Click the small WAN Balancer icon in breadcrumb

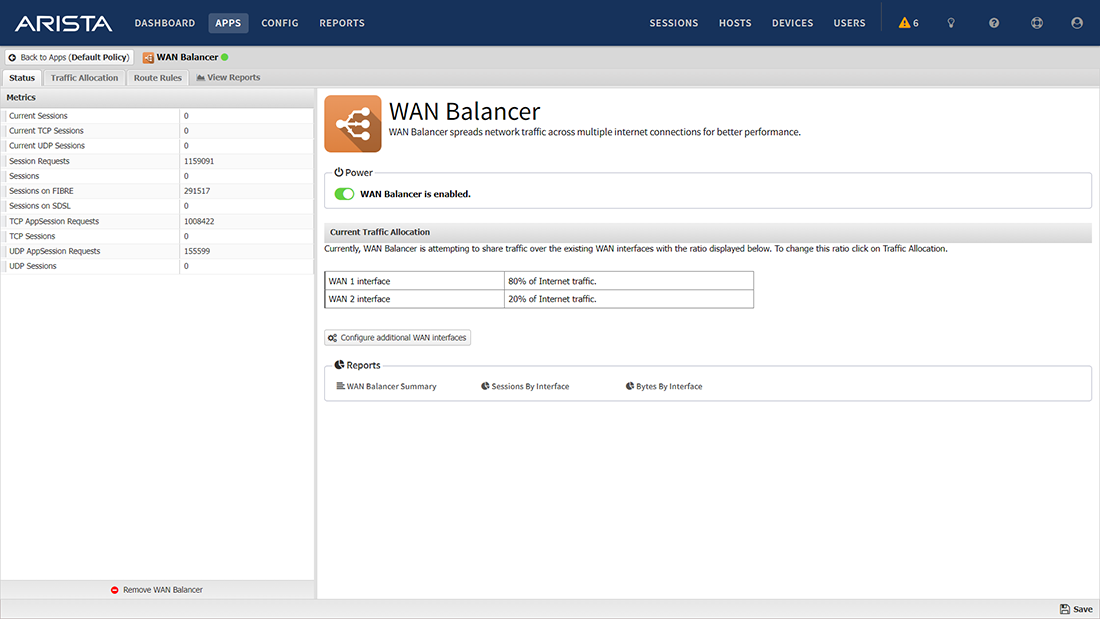click(148, 58)
